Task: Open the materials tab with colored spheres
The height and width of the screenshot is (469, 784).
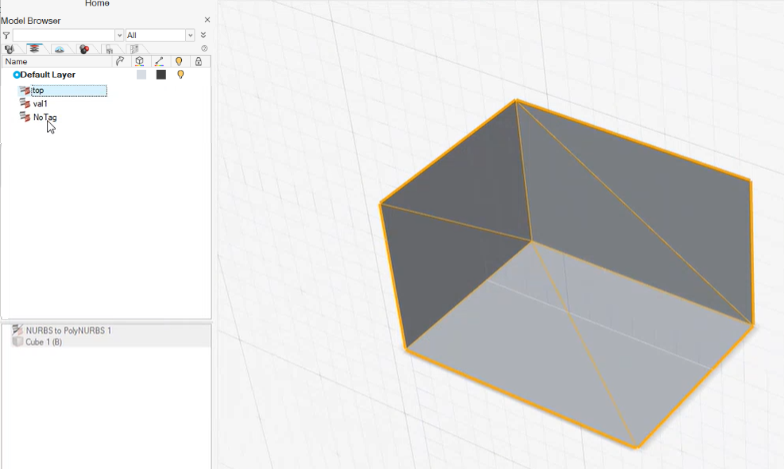Action: click(x=85, y=48)
